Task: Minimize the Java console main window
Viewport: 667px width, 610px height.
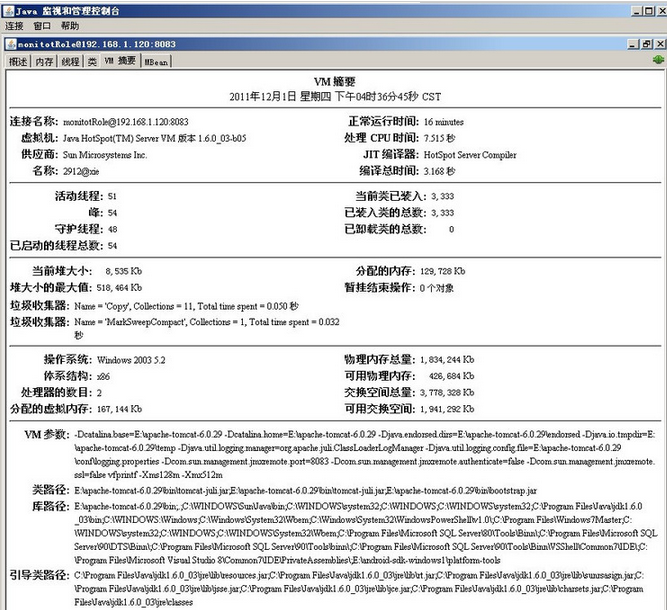Action: 636,11
